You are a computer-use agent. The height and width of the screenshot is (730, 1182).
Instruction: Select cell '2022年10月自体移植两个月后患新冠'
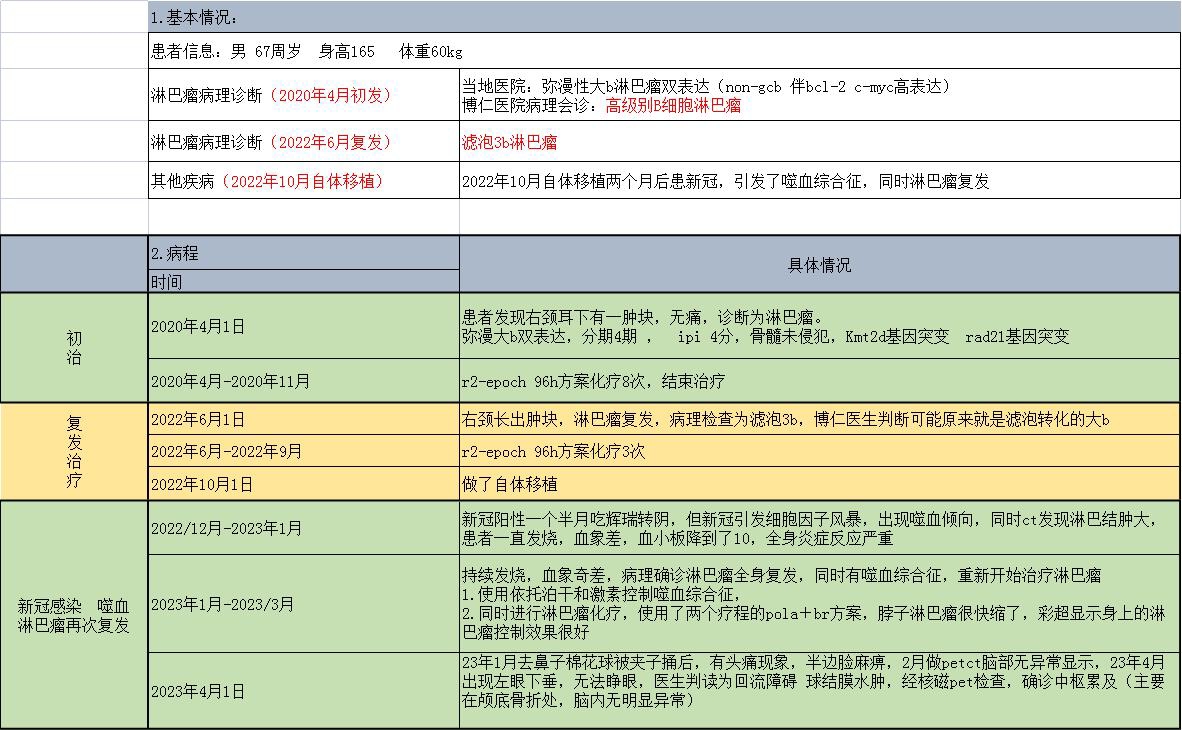(819, 181)
